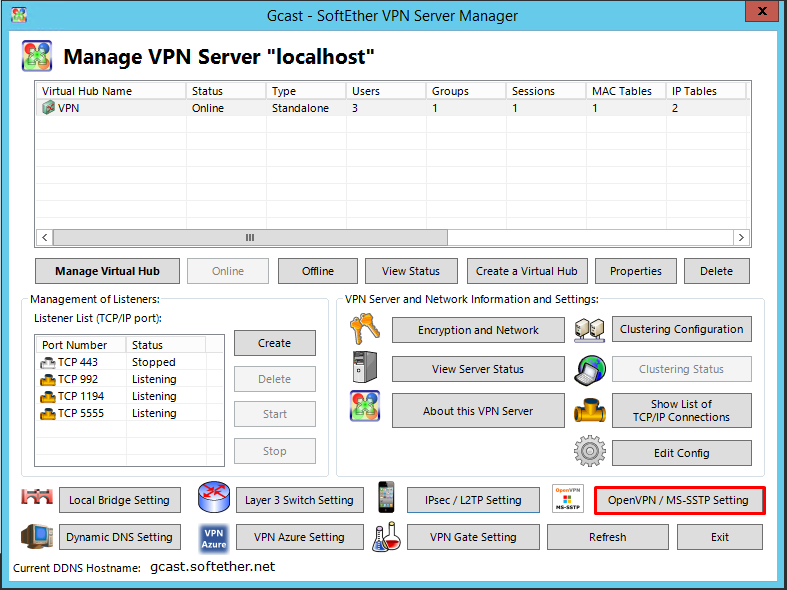The image size is (787, 590).
Task: Click the bridge icon beside Local Bridge Setting
Action: (37, 496)
